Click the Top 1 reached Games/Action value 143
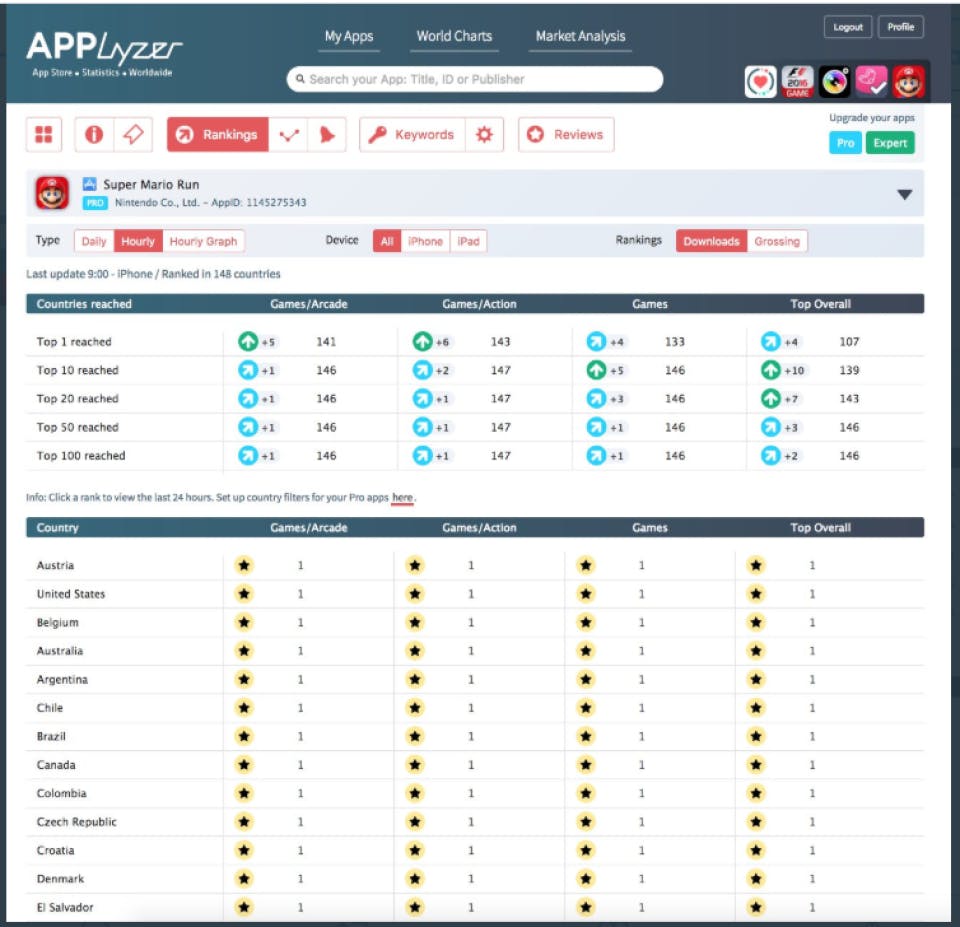 click(500, 342)
